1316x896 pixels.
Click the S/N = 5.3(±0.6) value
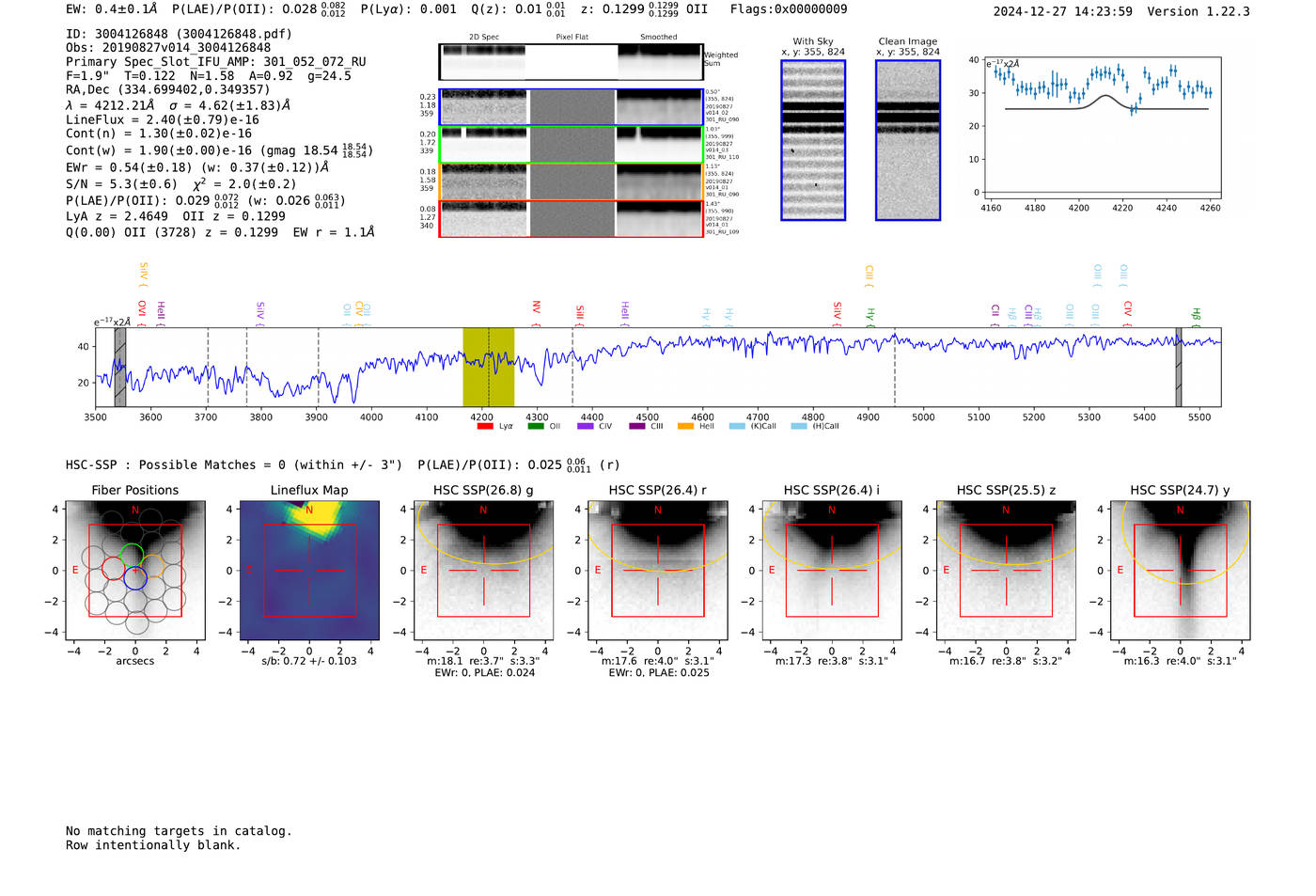tap(121, 183)
